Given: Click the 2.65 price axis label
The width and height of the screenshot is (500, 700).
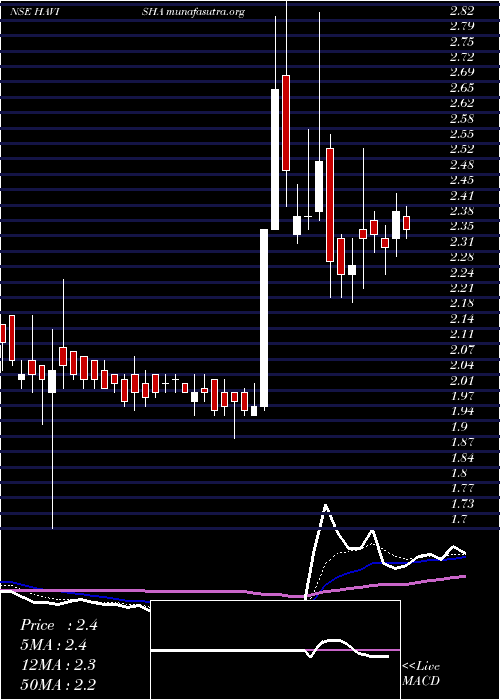Looking at the screenshot, I should [x=462, y=88].
